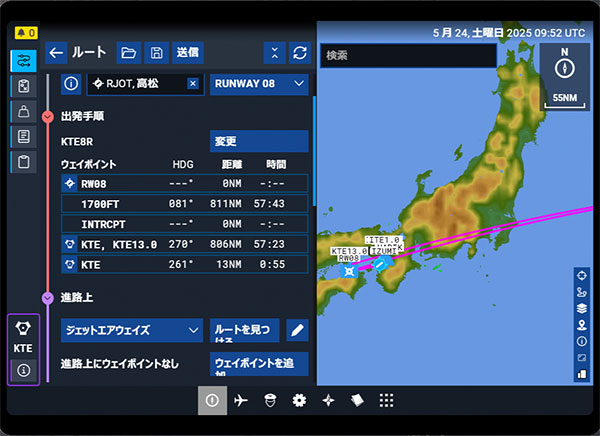Viewport: 600px width, 436px height.
Task: Open the four-point star tab in bottom bar
Action: pos(328,400)
